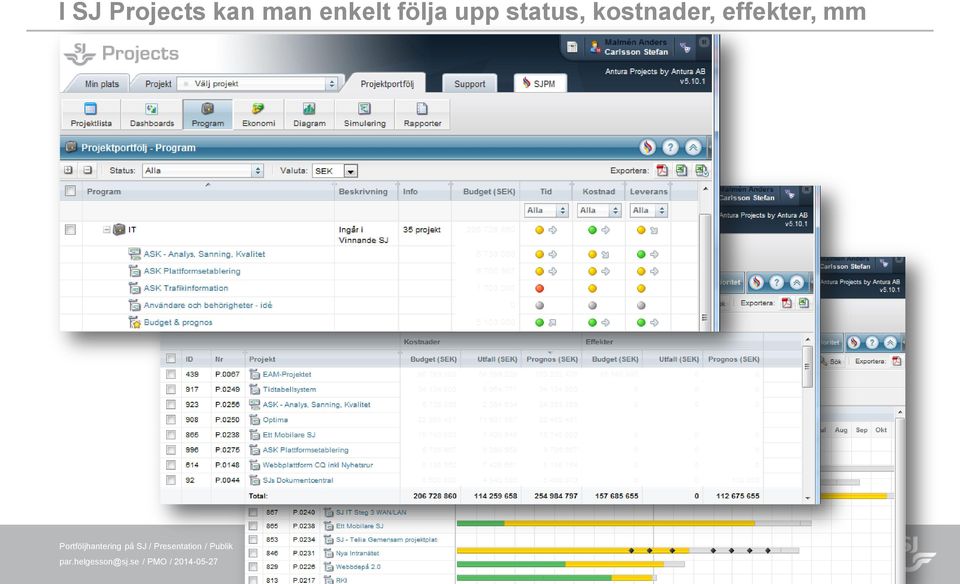
Task: Click scroll-up arrow of program list scrollbar
Action: point(705,189)
